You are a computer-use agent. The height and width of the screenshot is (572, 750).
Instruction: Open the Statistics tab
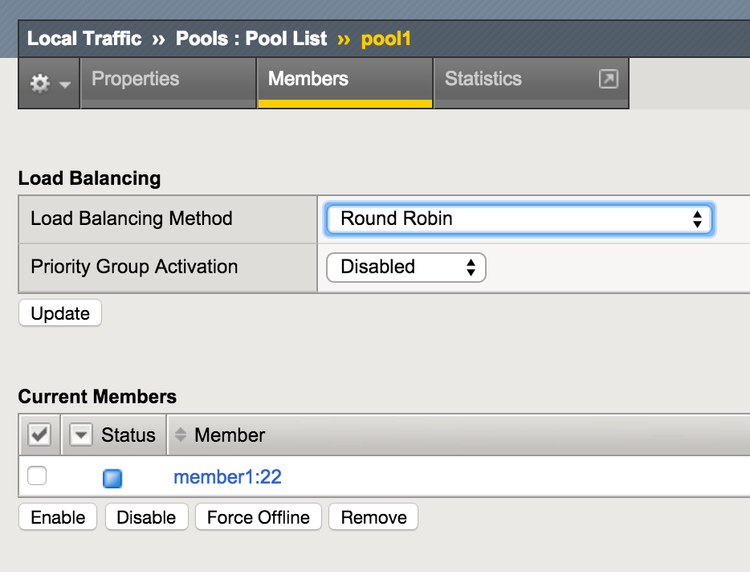click(483, 79)
